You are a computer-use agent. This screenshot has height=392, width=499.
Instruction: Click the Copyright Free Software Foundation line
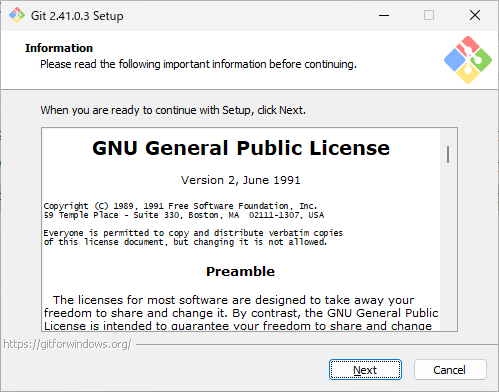click(x=180, y=206)
